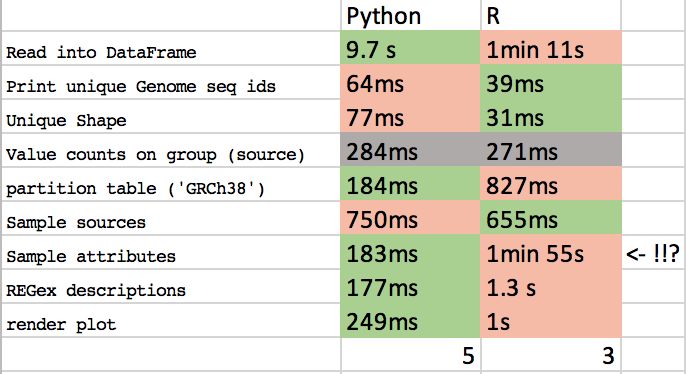Image resolution: width=686 pixels, height=374 pixels.
Task: Click the 'Print unique Genome seq ids' cell
Action: click(171, 82)
